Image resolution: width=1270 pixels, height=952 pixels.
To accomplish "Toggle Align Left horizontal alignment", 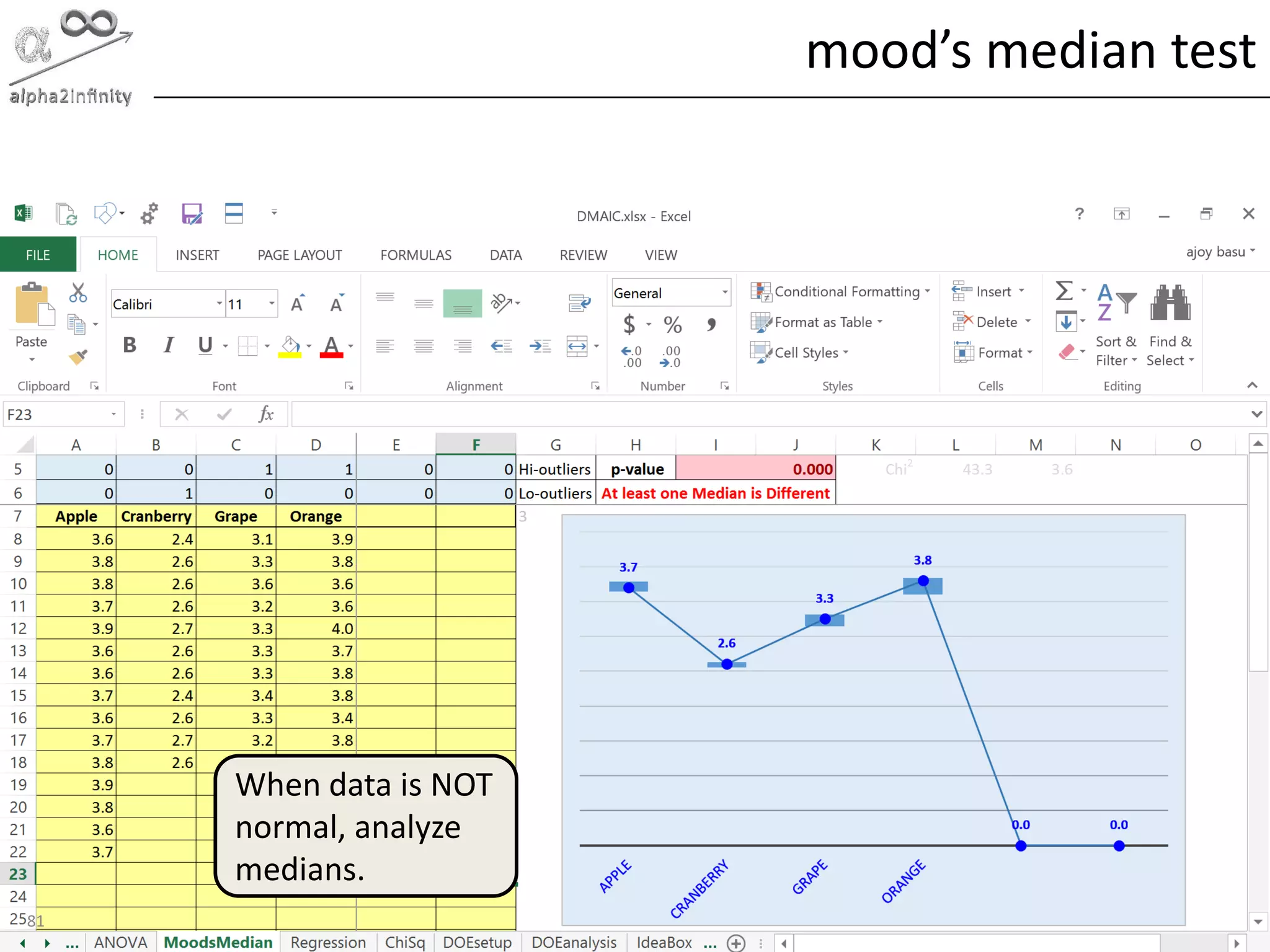I will (x=385, y=346).
